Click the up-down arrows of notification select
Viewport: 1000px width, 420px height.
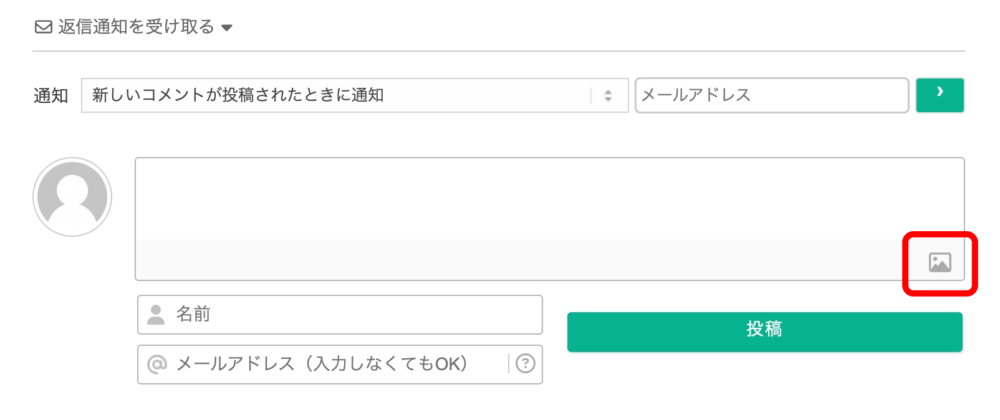pyautogui.click(x=608, y=96)
